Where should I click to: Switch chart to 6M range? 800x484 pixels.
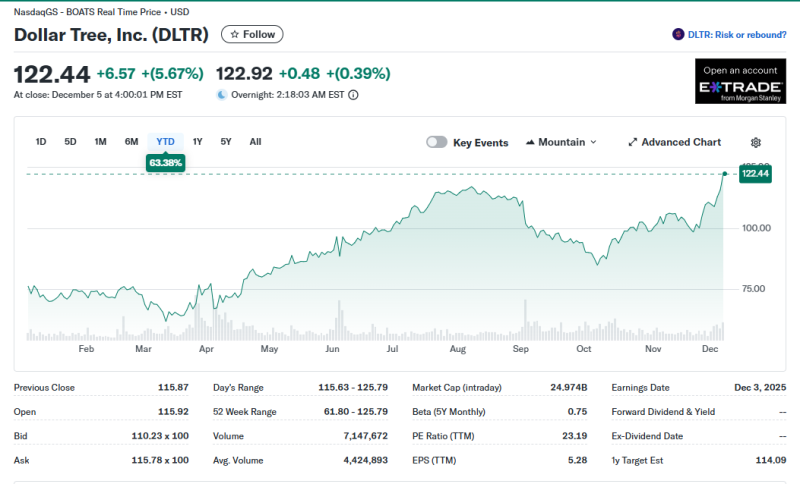click(131, 141)
